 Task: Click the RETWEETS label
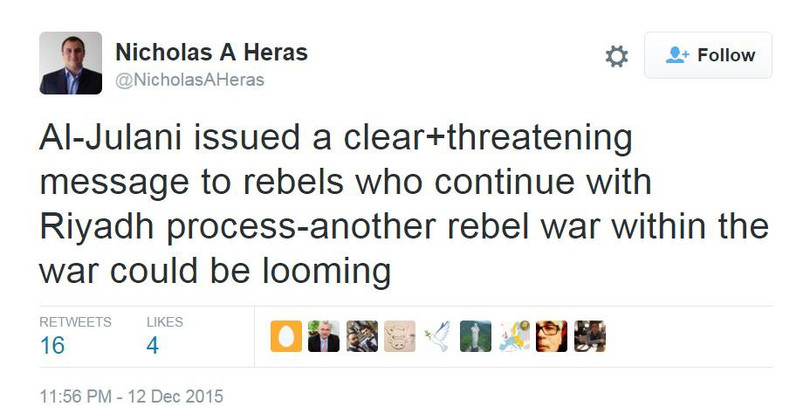75,322
